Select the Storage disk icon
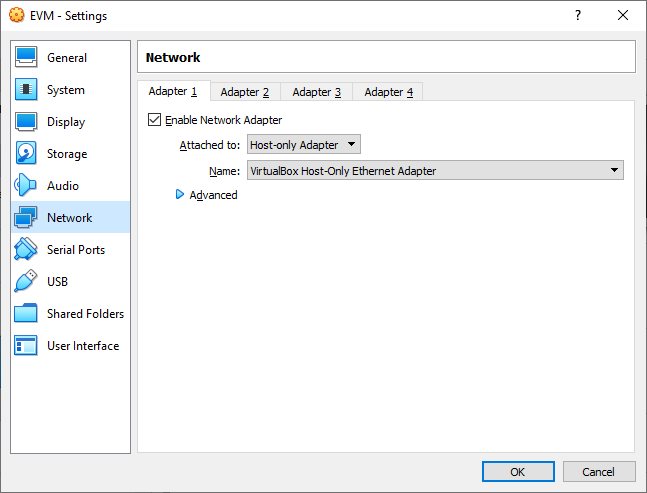Viewport: 647px width, 493px height. [27, 154]
